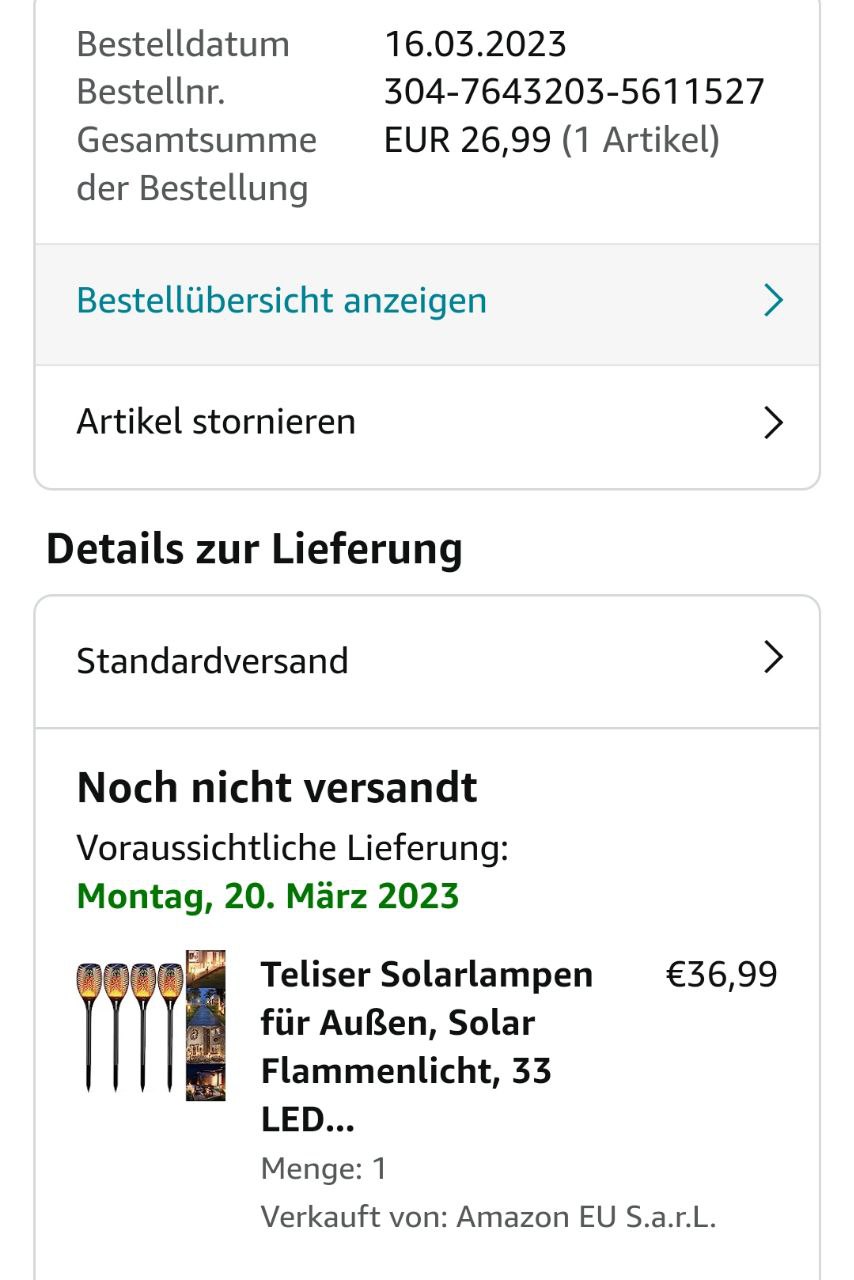854x1280 pixels.
Task: Tap the chevron in the Standardversand row
Action: pyautogui.click(x=773, y=657)
